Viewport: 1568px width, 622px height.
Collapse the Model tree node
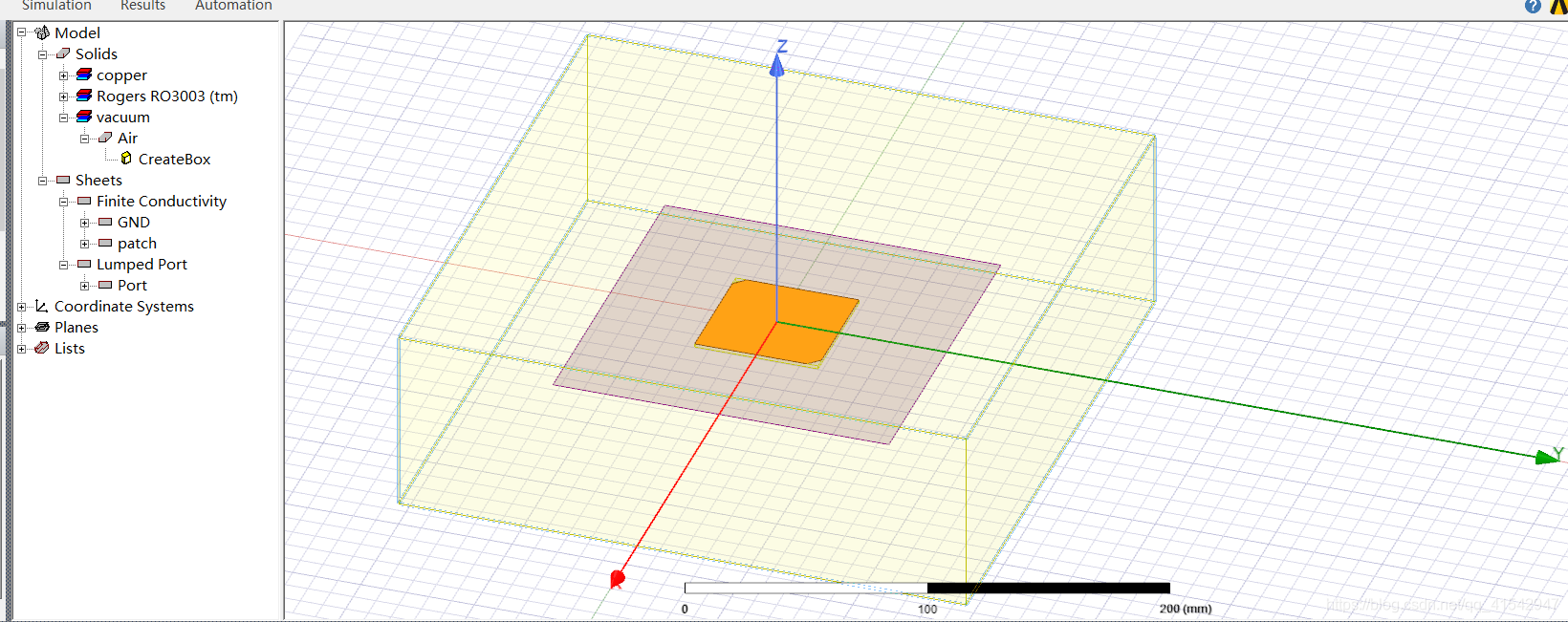pos(22,32)
